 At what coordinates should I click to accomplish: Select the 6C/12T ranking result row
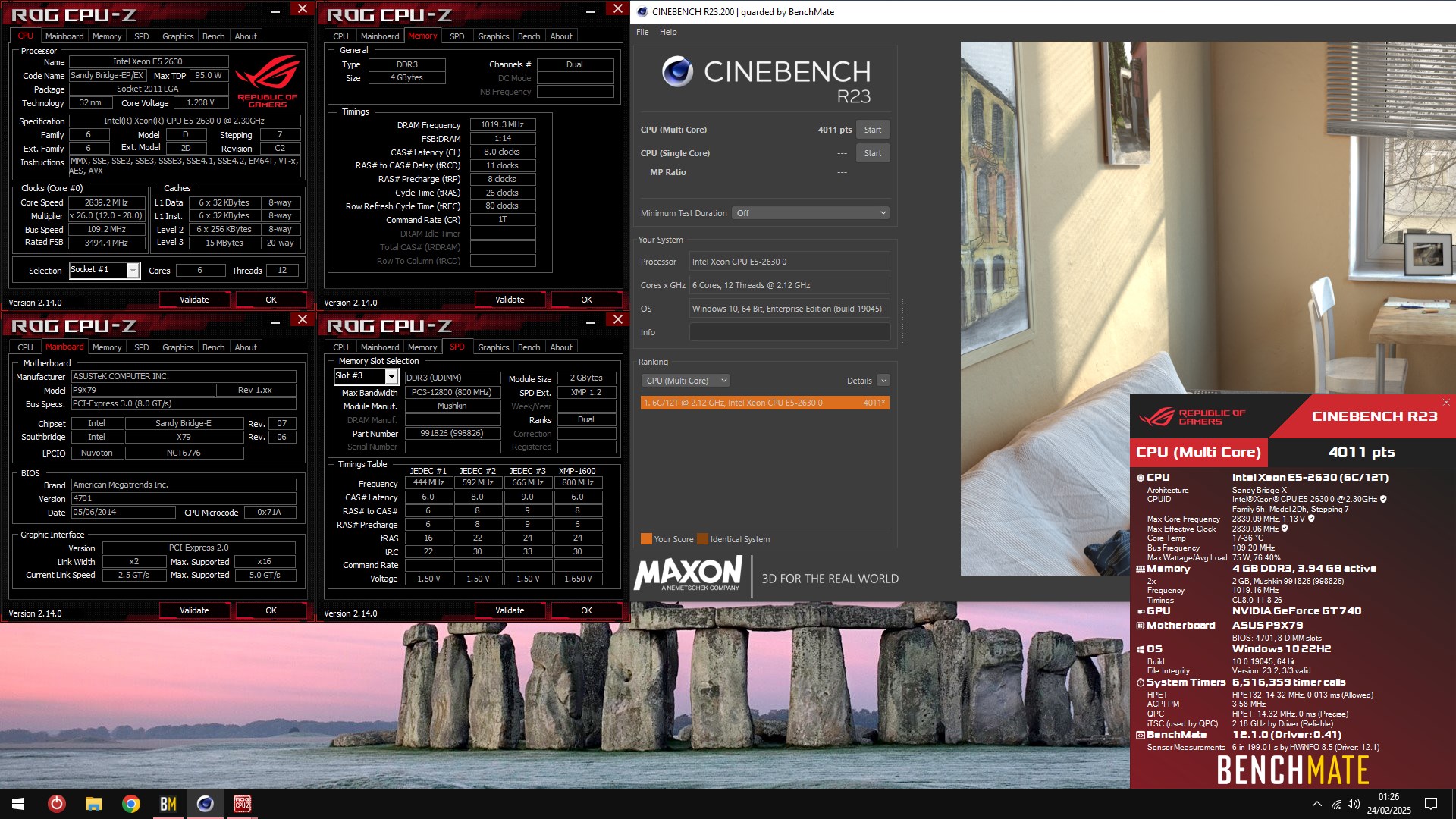coord(764,403)
